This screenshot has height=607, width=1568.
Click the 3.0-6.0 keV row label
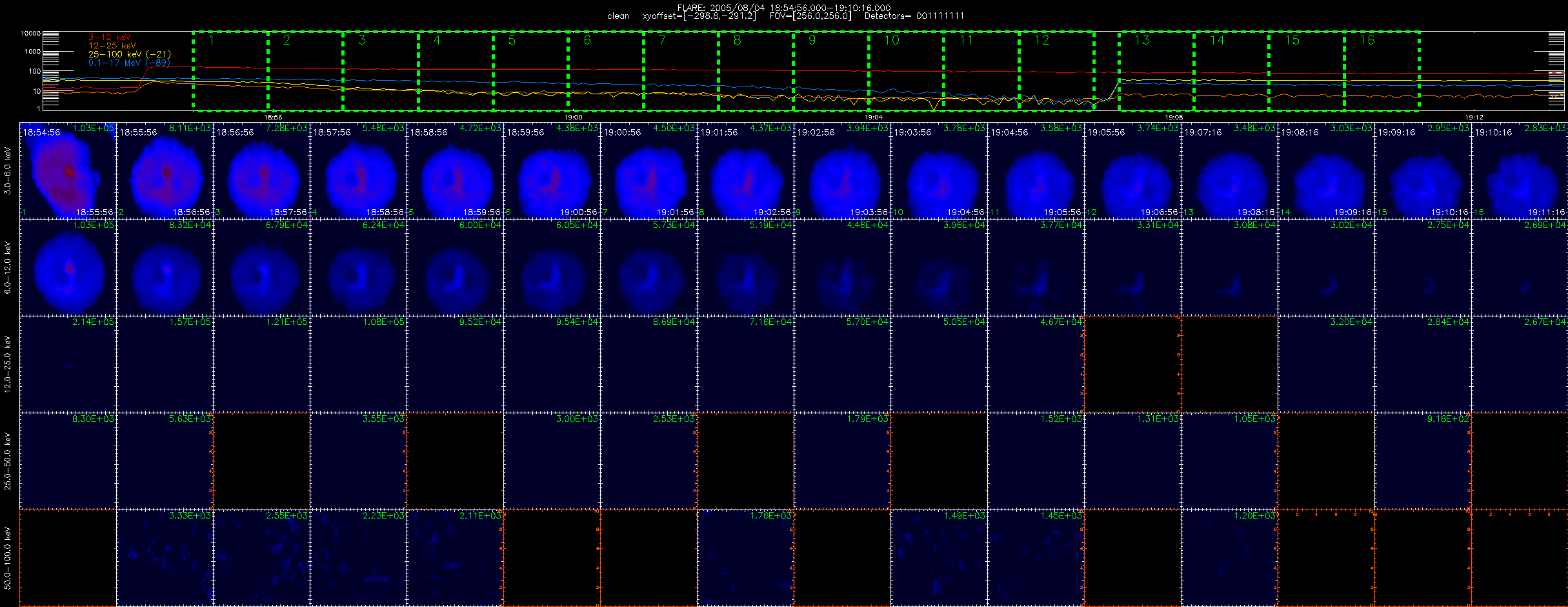click(x=8, y=170)
